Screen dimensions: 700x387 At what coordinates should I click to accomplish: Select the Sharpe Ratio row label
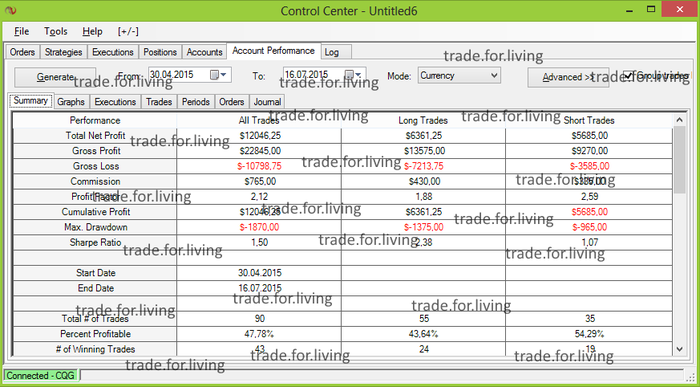pos(95,242)
